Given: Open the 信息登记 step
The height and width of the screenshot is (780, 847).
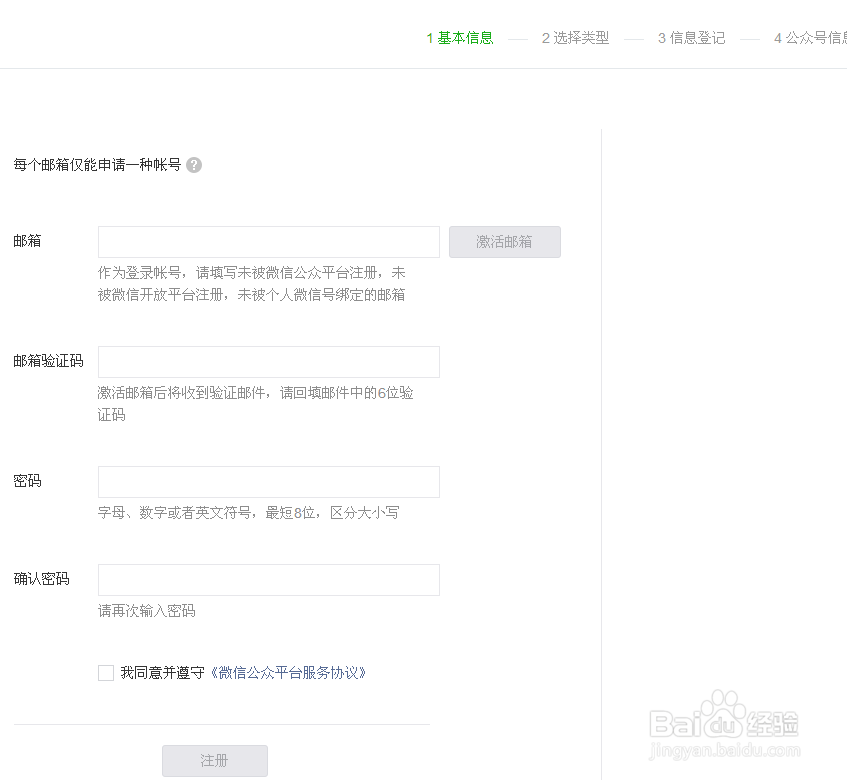Looking at the screenshot, I should pyautogui.click(x=698, y=37).
